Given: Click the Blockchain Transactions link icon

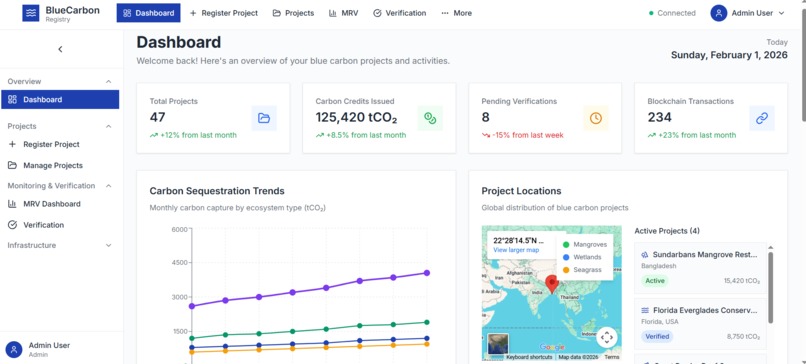Looking at the screenshot, I should tap(762, 118).
